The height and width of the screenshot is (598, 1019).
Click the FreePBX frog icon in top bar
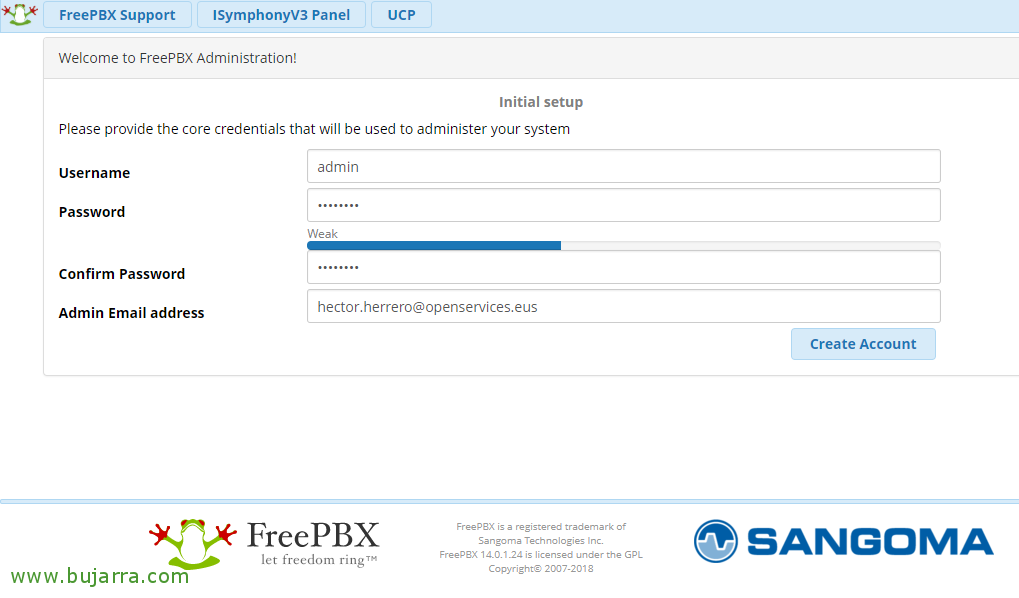tap(19, 14)
